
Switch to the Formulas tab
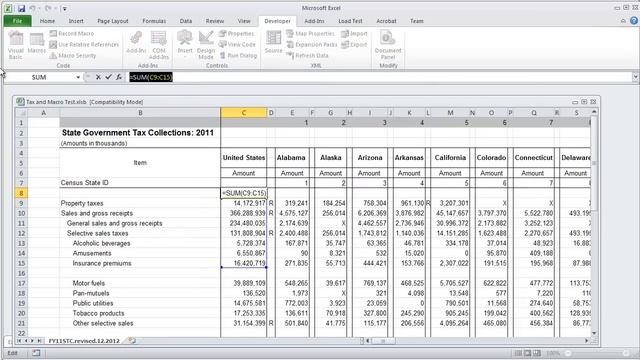click(154, 21)
